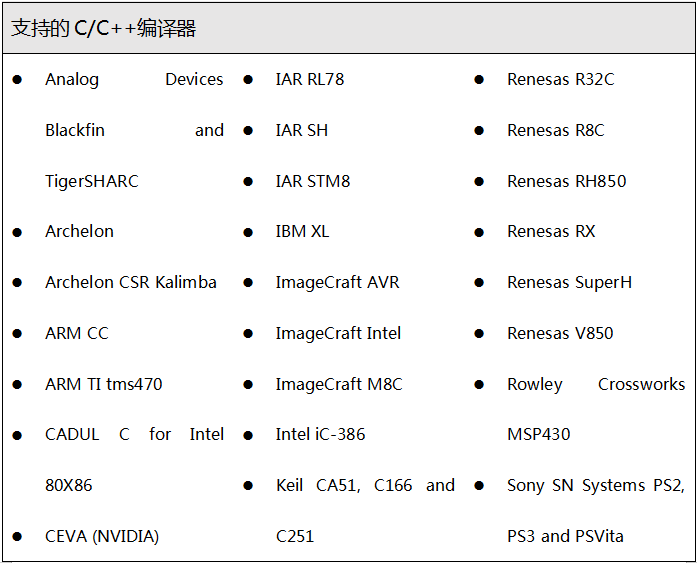Click the IAR RL78 entry
This screenshot has height=563, width=697.
point(310,80)
